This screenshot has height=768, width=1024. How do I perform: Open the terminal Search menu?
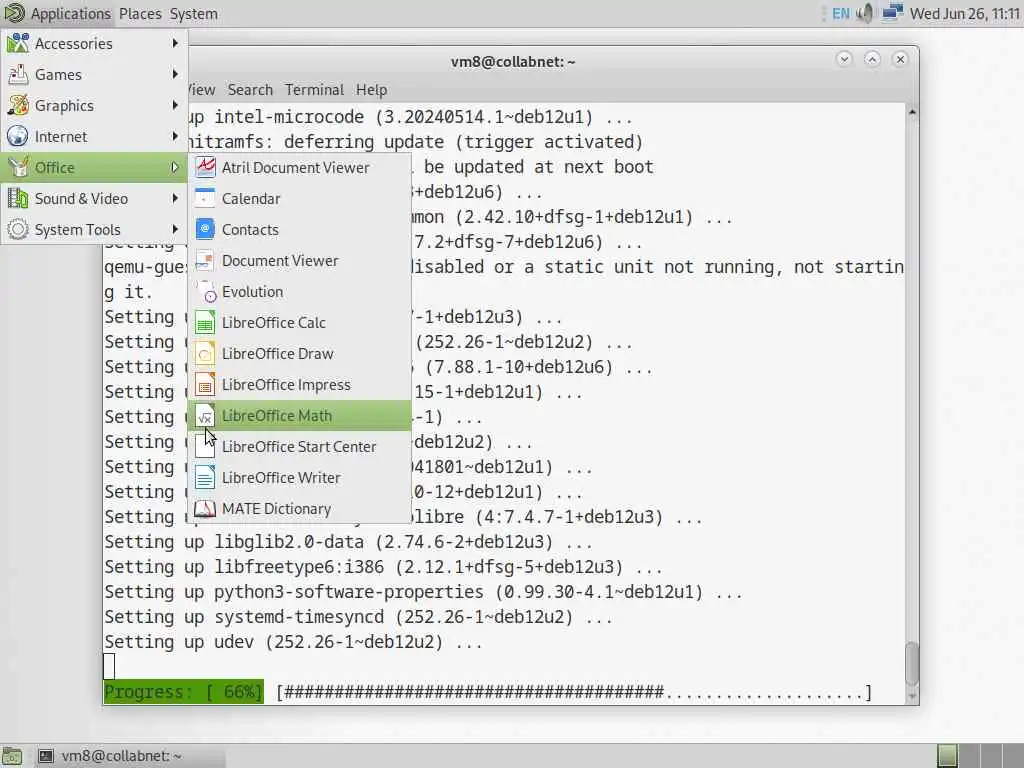(x=249, y=89)
